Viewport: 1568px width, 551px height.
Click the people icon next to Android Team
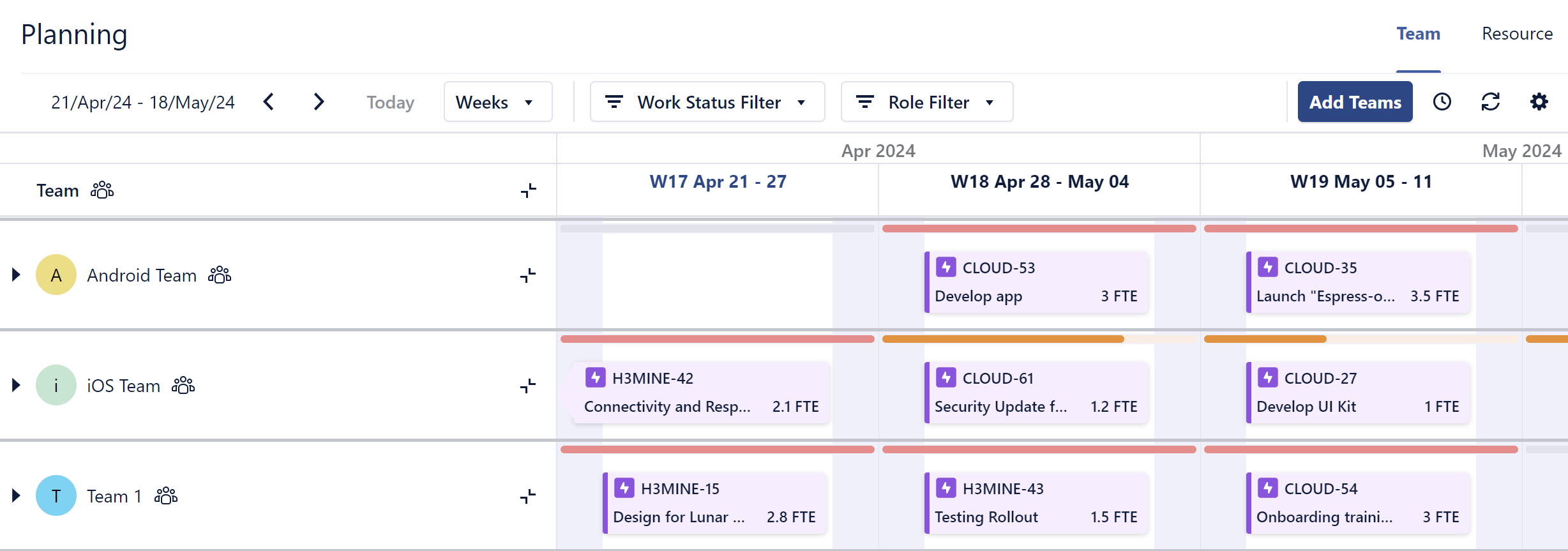coord(220,275)
